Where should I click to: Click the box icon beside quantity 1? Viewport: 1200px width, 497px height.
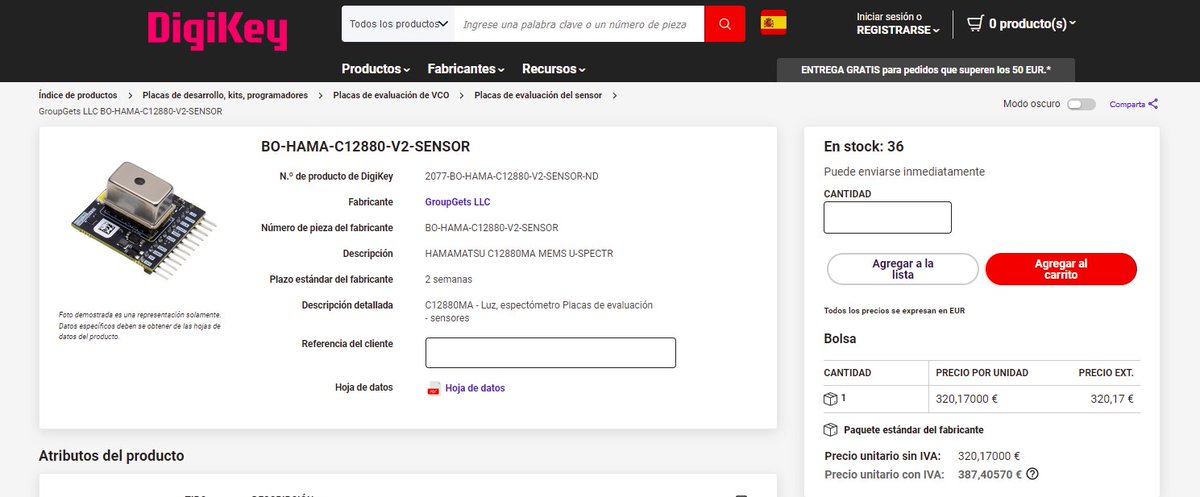[x=830, y=398]
